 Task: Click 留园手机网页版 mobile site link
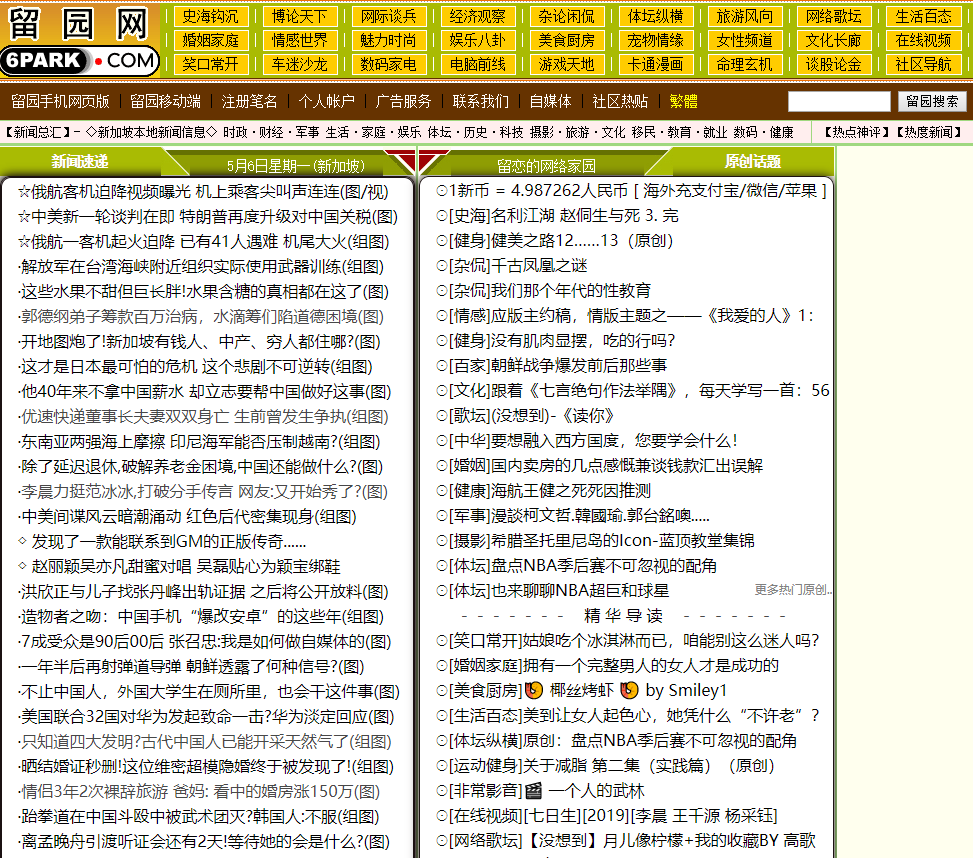60,102
